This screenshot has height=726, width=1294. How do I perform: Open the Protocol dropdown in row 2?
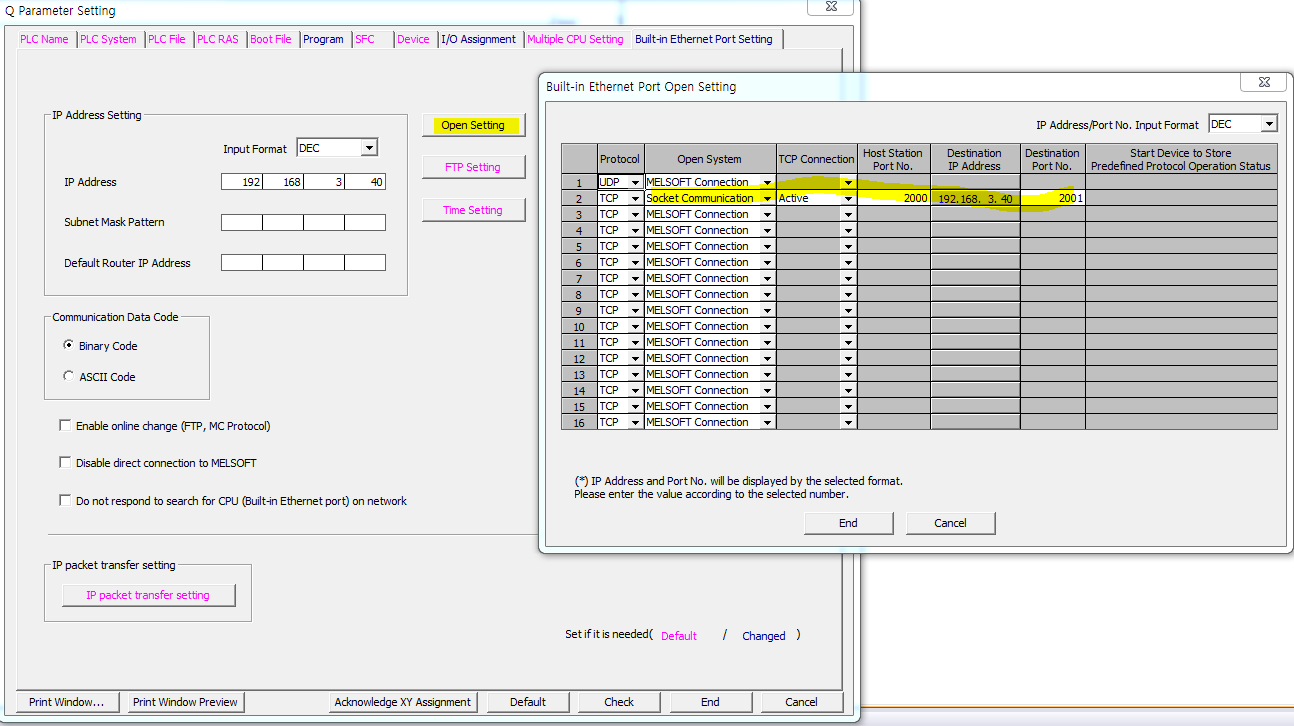pos(635,198)
